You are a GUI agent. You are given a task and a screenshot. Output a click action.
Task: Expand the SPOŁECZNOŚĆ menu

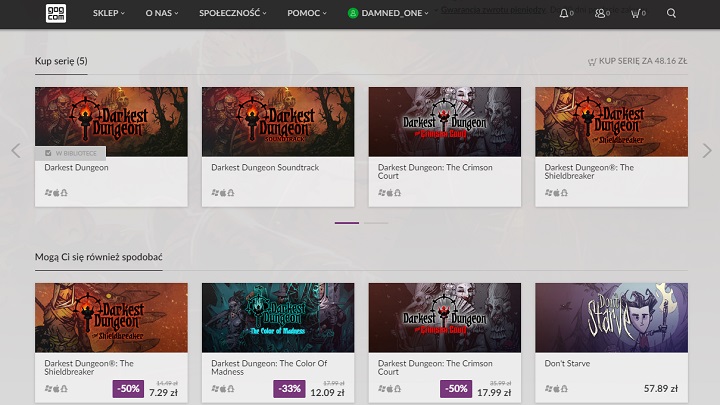point(233,13)
